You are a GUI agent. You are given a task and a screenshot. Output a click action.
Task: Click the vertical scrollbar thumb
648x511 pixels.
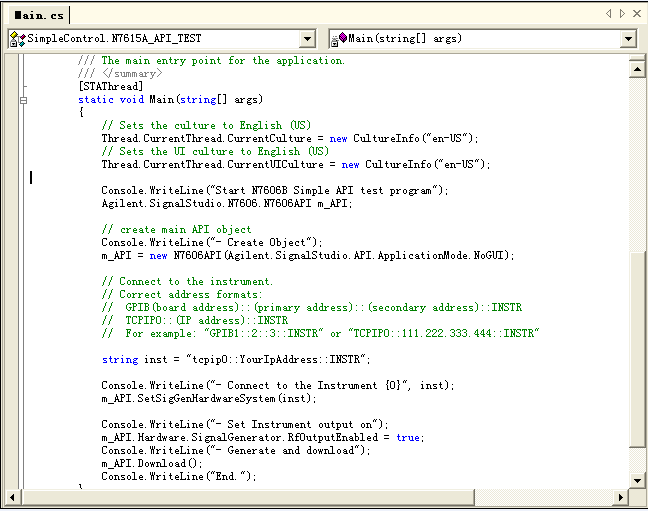click(637, 349)
